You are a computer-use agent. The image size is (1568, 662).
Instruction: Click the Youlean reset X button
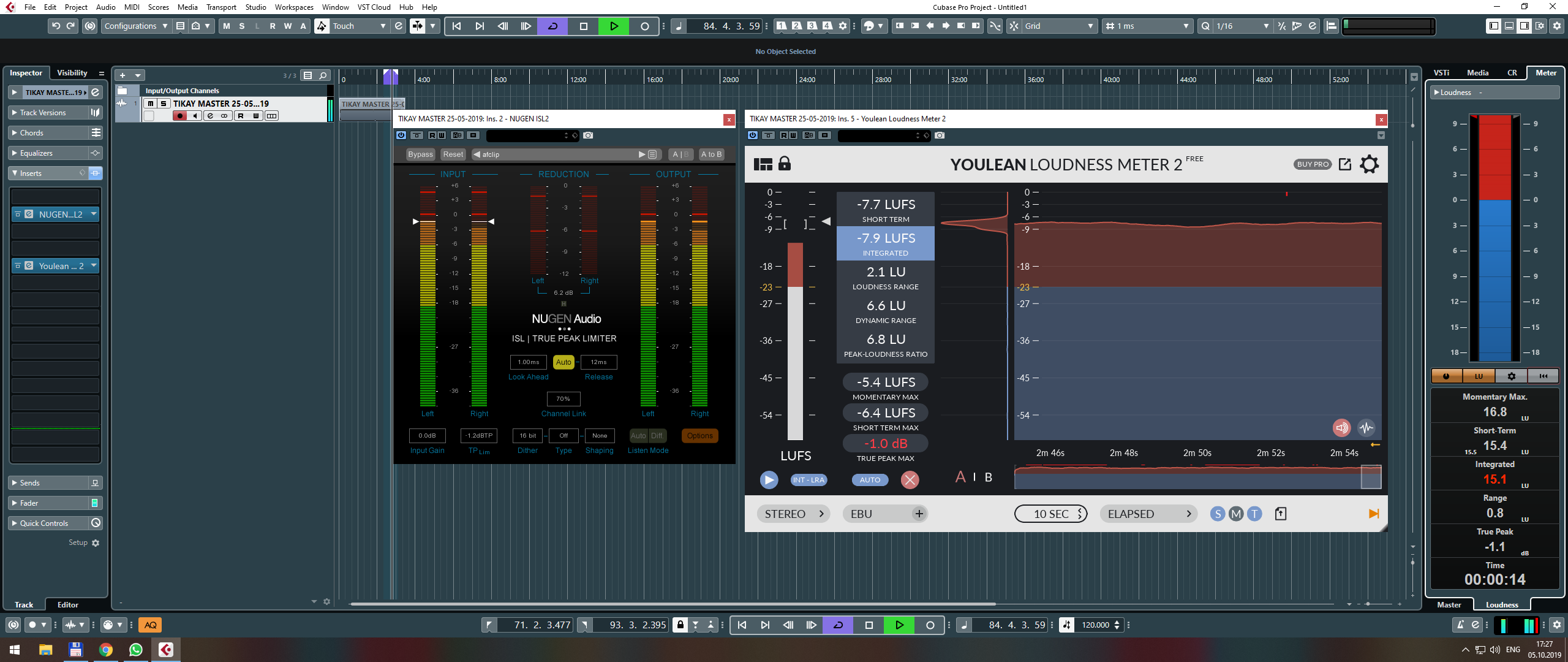pos(910,480)
